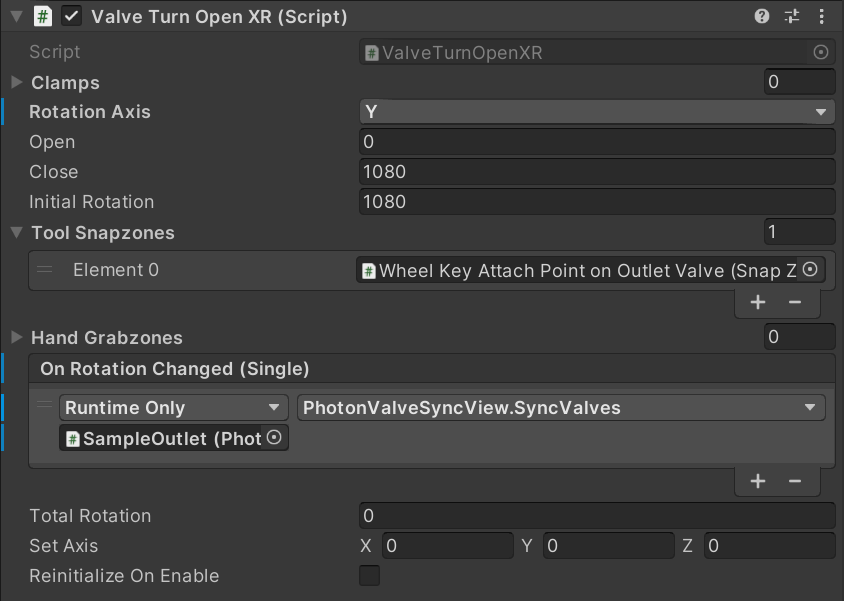This screenshot has height=601, width=844.
Task: Open the component presets icon
Action: [x=792, y=16]
